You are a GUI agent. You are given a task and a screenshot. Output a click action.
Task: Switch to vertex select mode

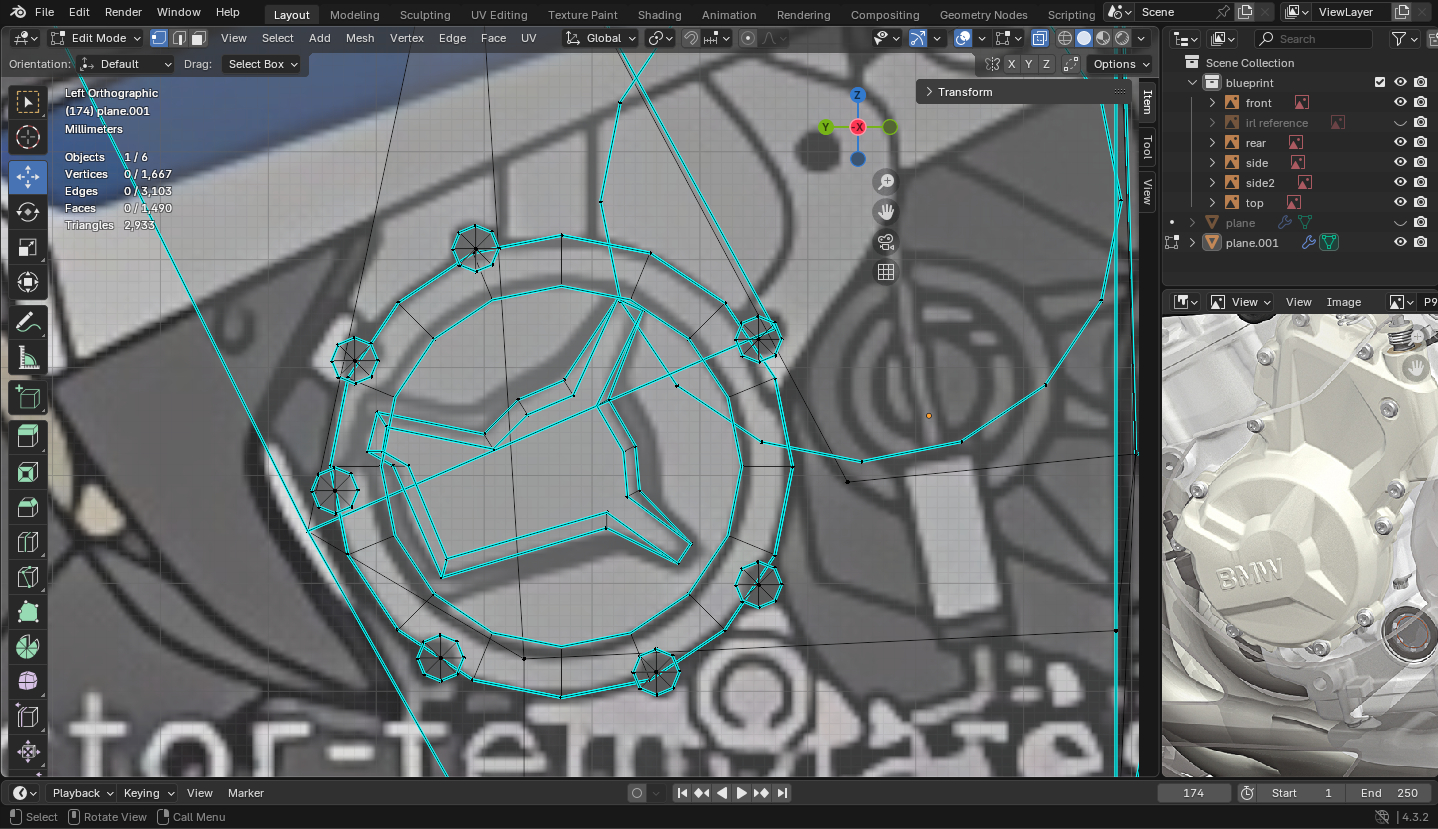pos(159,38)
